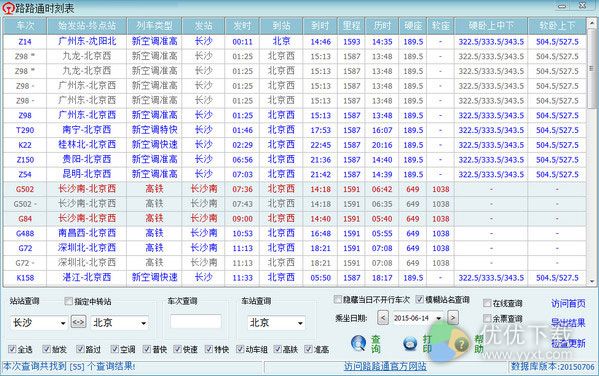Minimize the 路路通时刻表 window
The height and width of the screenshot is (376, 599).
click(562, 6)
